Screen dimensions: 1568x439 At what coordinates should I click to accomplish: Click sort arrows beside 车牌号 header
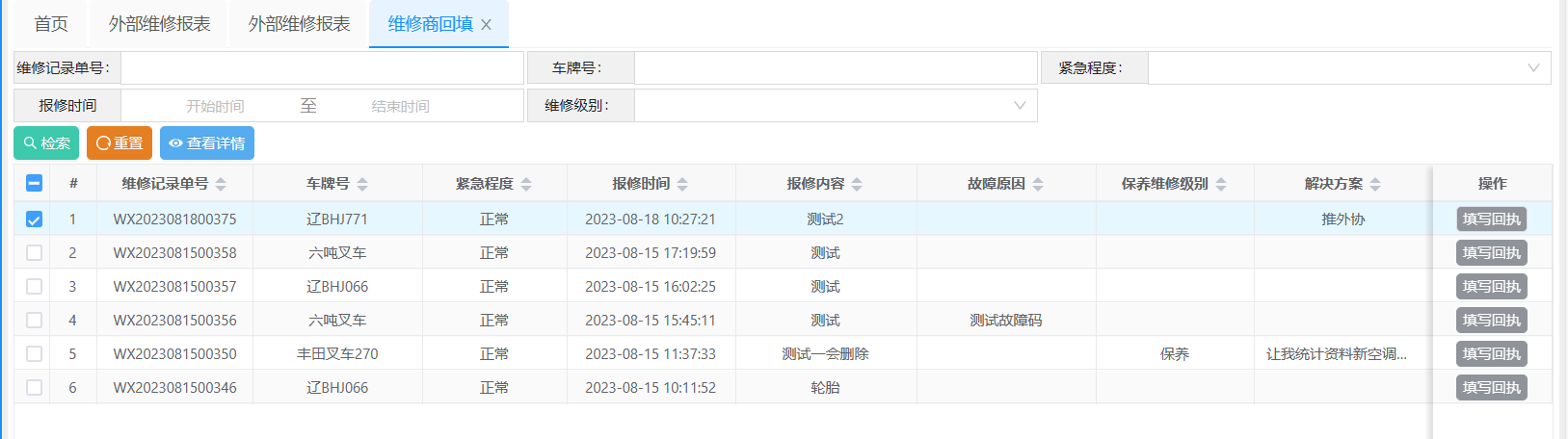pyautogui.click(x=362, y=184)
